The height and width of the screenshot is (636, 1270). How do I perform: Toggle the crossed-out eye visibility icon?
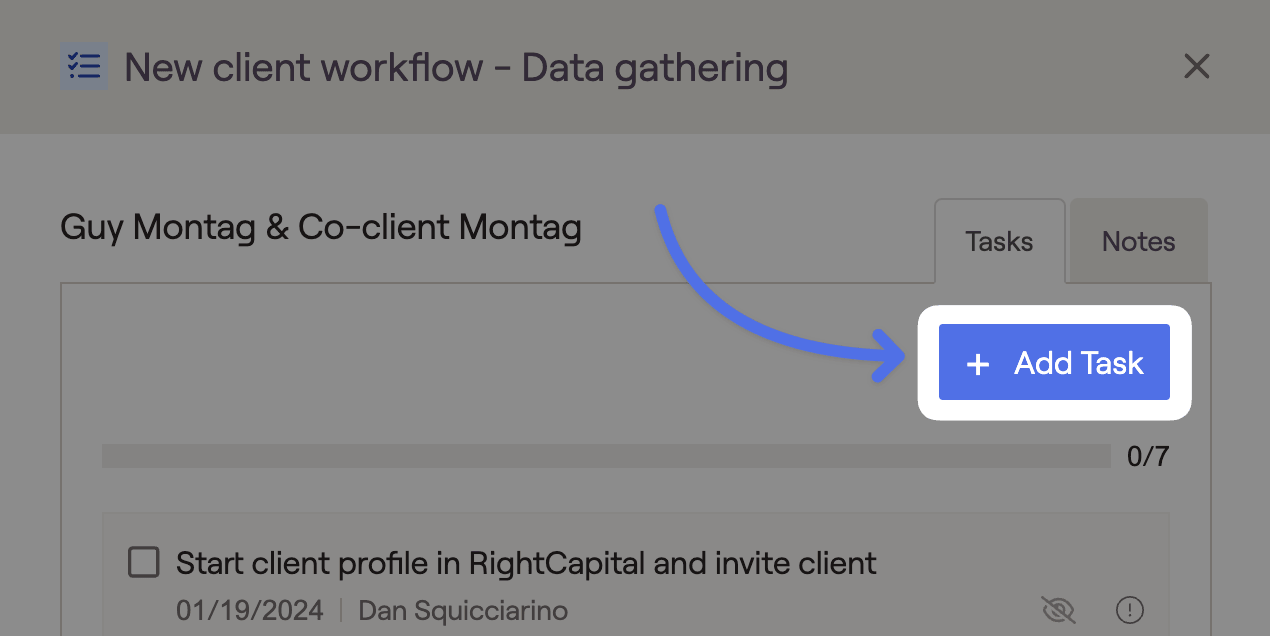tap(1057, 609)
